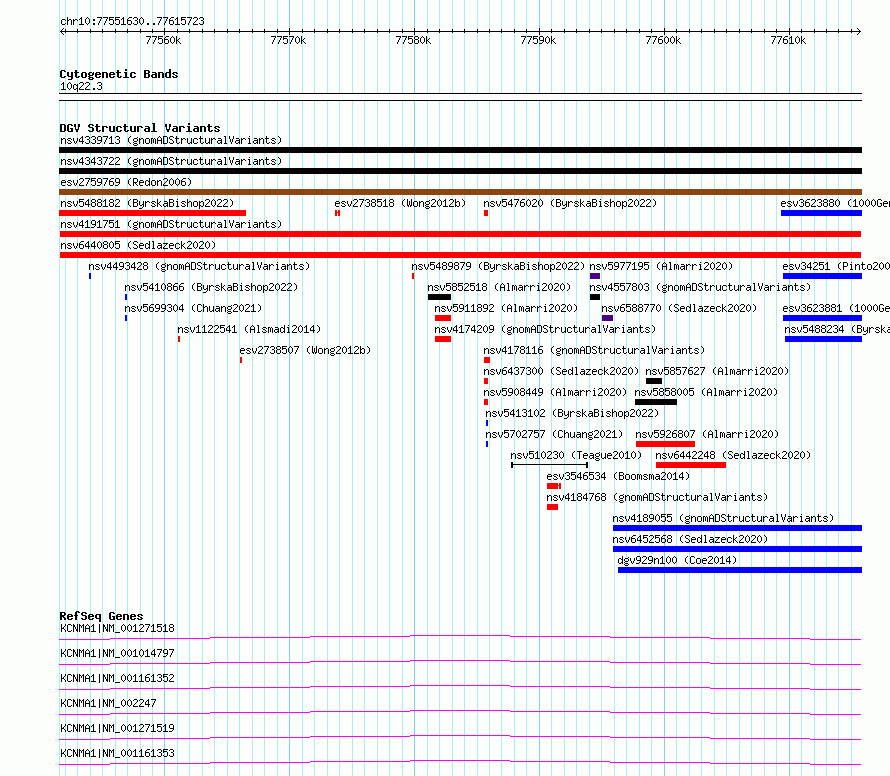890x776 pixels.
Task: Click nsv5410866 (ByrskaBishop2022) label
Action: pos(211,287)
